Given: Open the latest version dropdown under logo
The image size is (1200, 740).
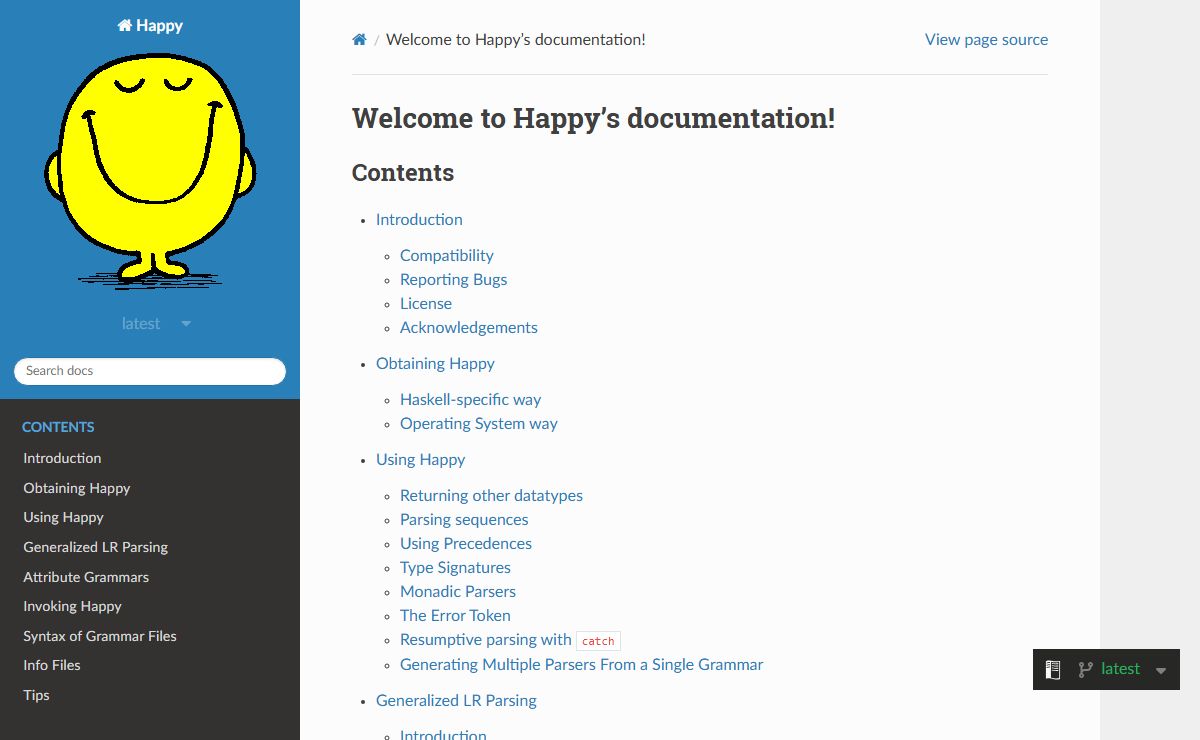Looking at the screenshot, I should [155, 324].
